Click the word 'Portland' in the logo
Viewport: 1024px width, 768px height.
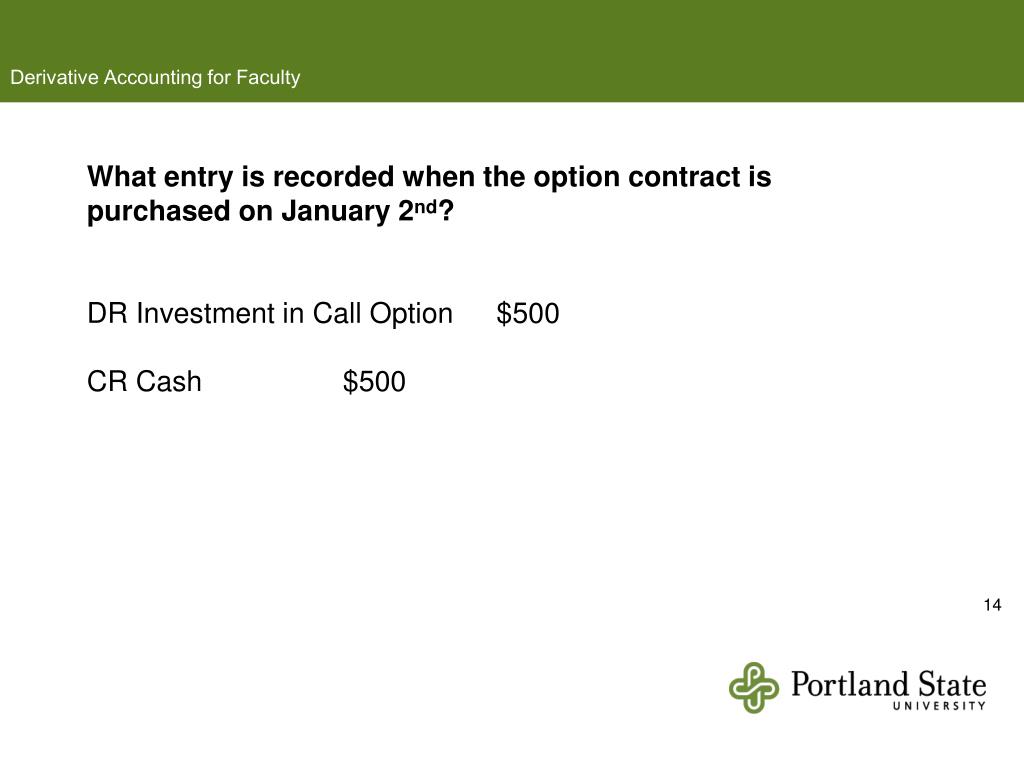tap(850, 684)
